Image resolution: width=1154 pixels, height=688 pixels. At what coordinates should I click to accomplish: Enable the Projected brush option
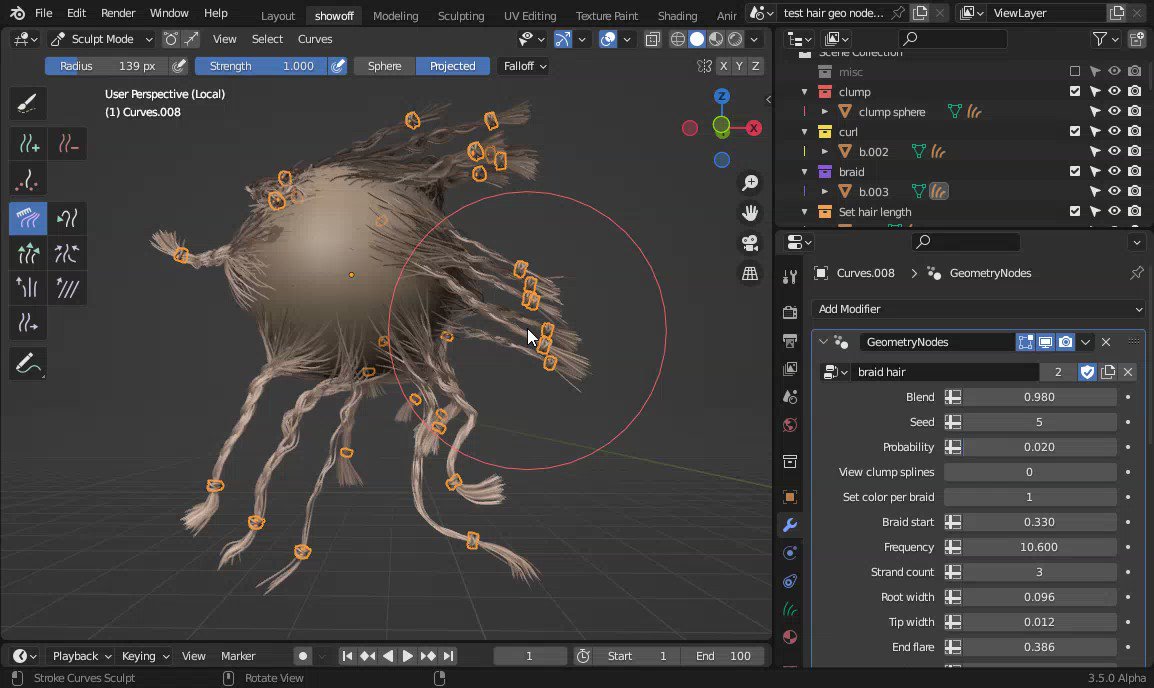[x=452, y=65]
